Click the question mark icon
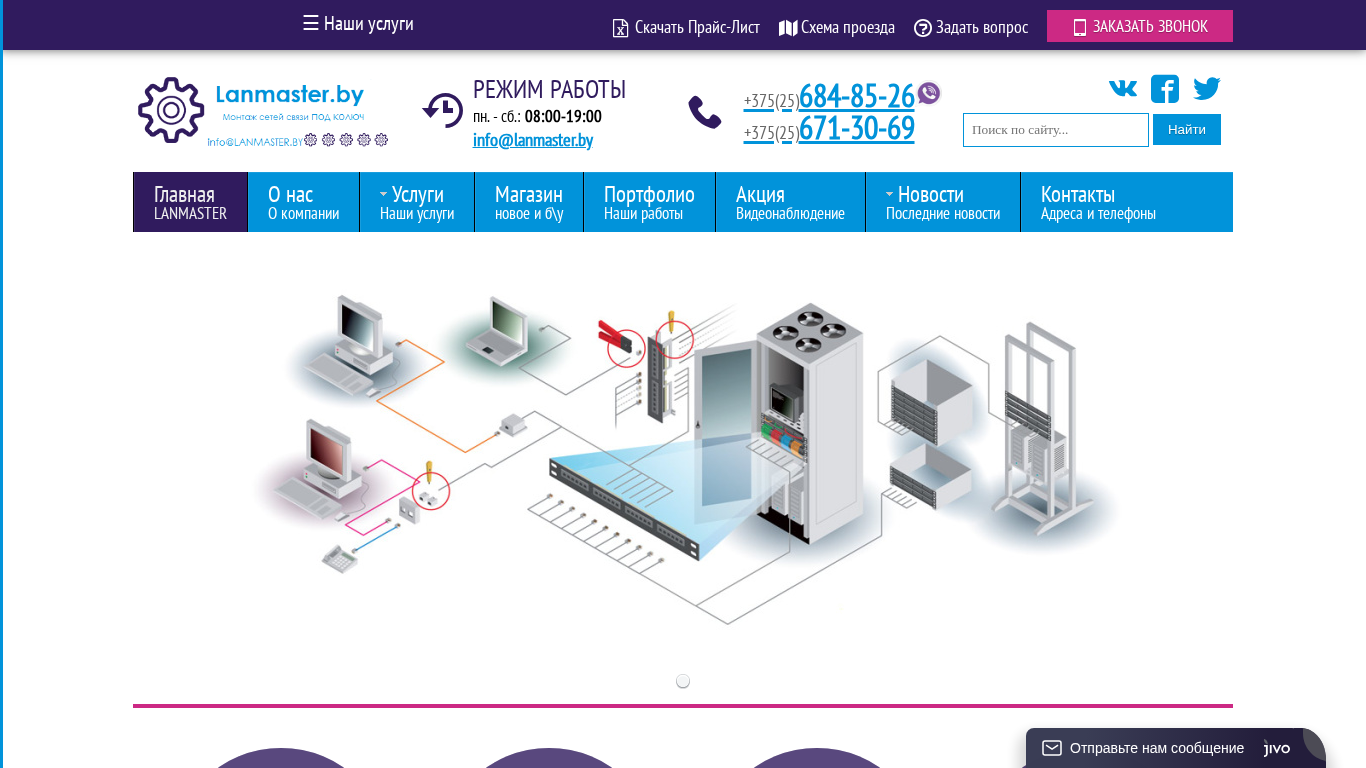 923,28
